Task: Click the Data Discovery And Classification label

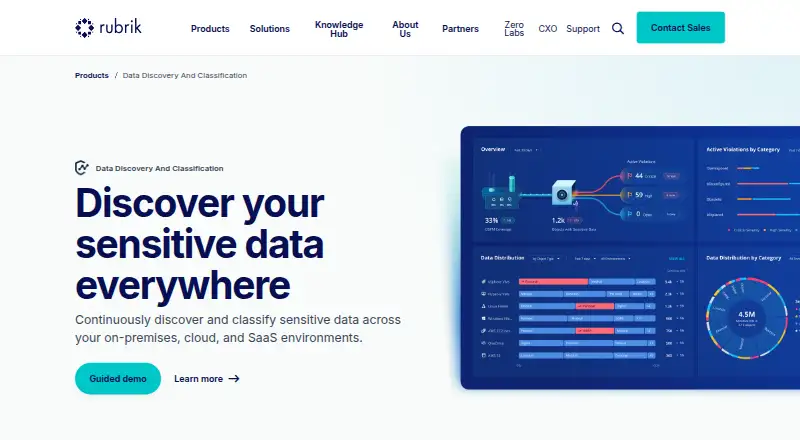Action: [x=159, y=168]
